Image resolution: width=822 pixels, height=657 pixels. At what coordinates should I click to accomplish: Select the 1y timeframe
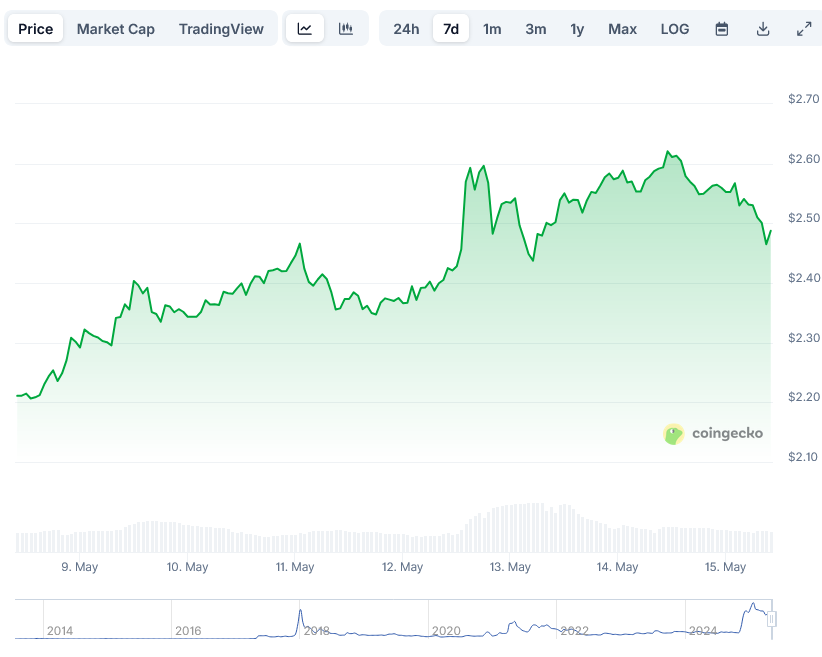click(577, 29)
